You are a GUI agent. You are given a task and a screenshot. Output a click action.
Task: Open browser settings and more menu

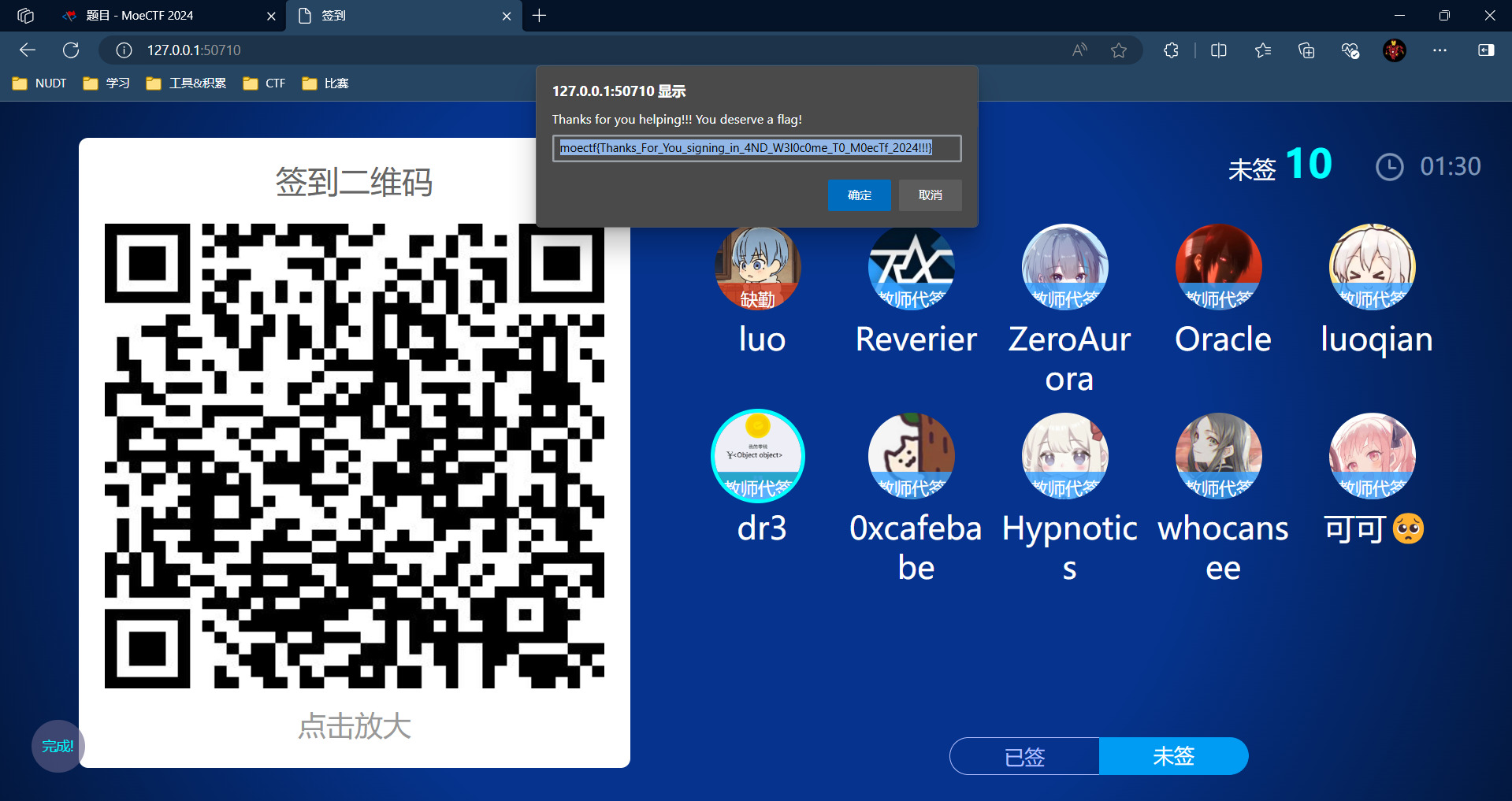point(1440,50)
